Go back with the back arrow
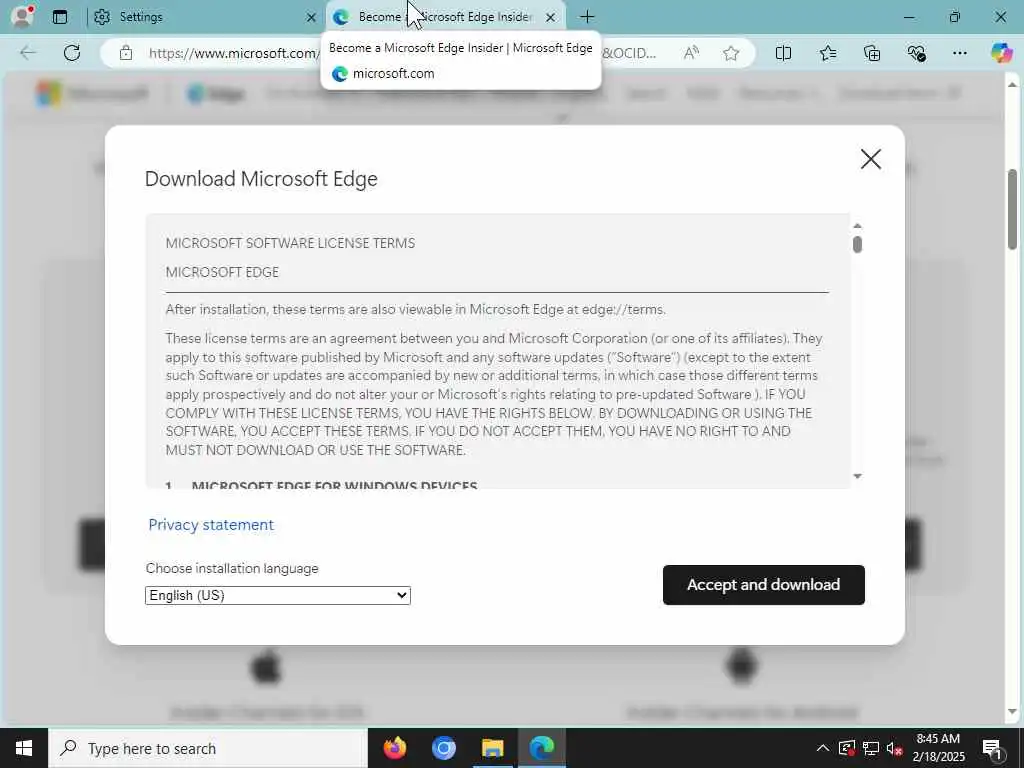The width and height of the screenshot is (1024, 768). 28,53
